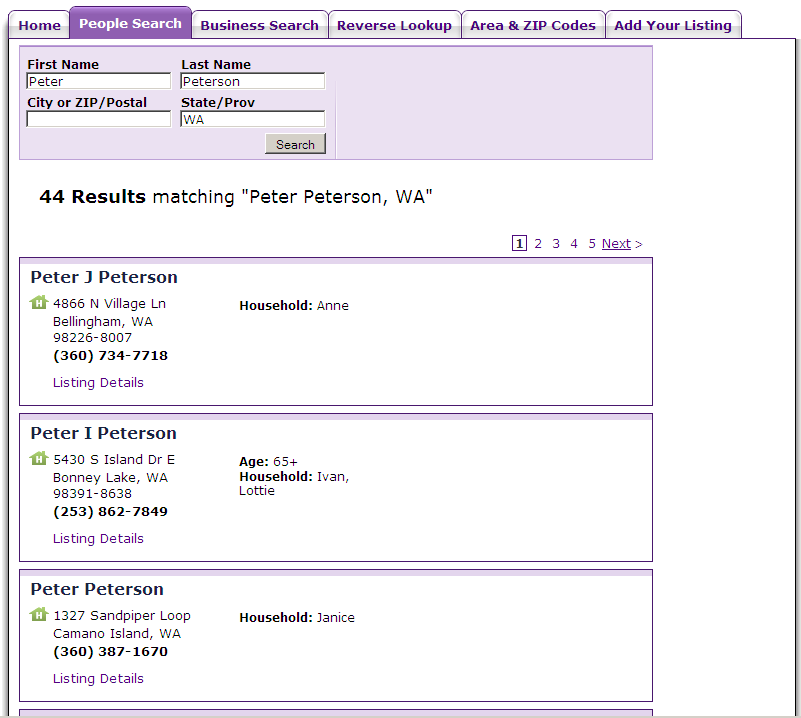The height and width of the screenshot is (718, 801).
Task: Open Listing Details for Peter J Peterson
Action: point(98,382)
